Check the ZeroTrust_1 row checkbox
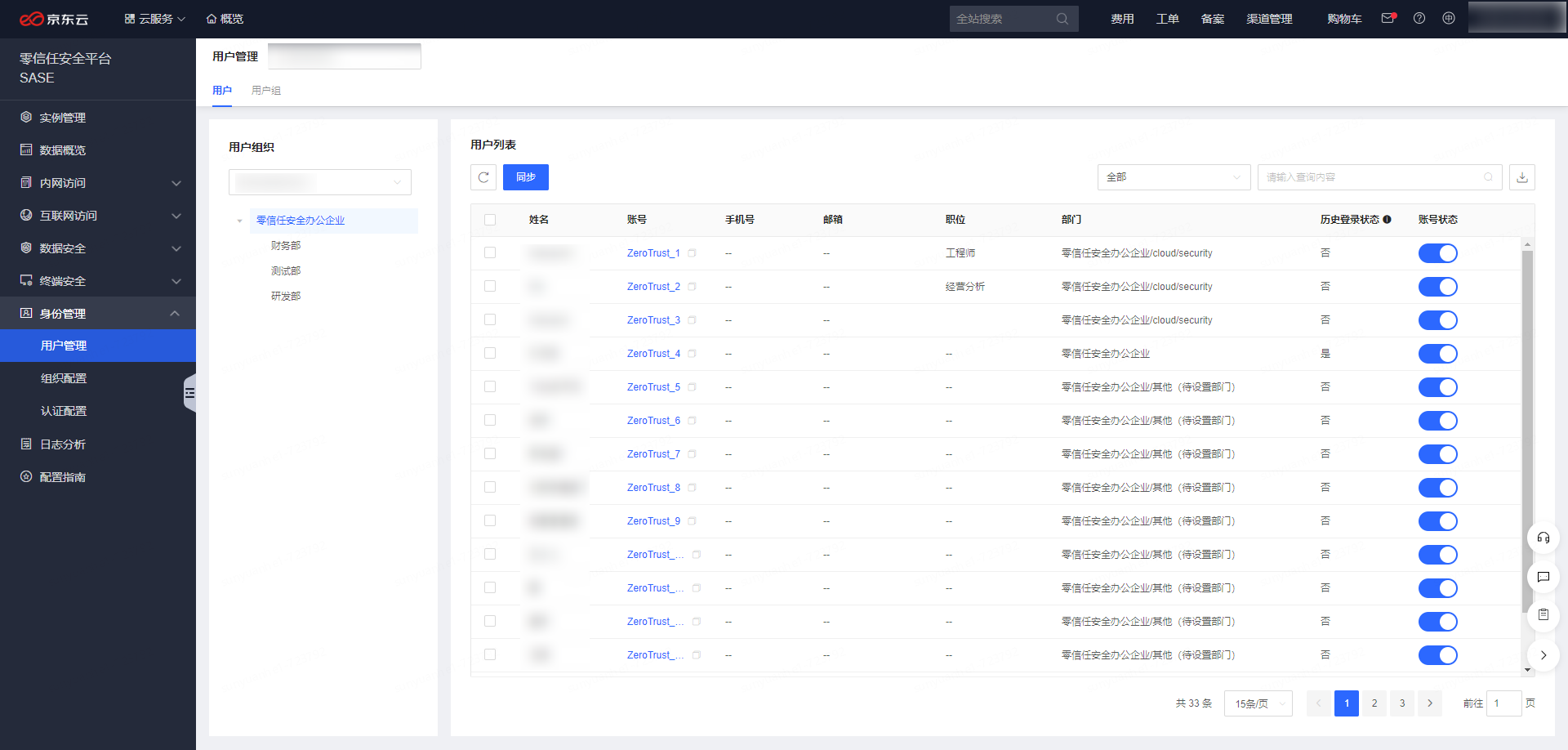 pyautogui.click(x=490, y=253)
